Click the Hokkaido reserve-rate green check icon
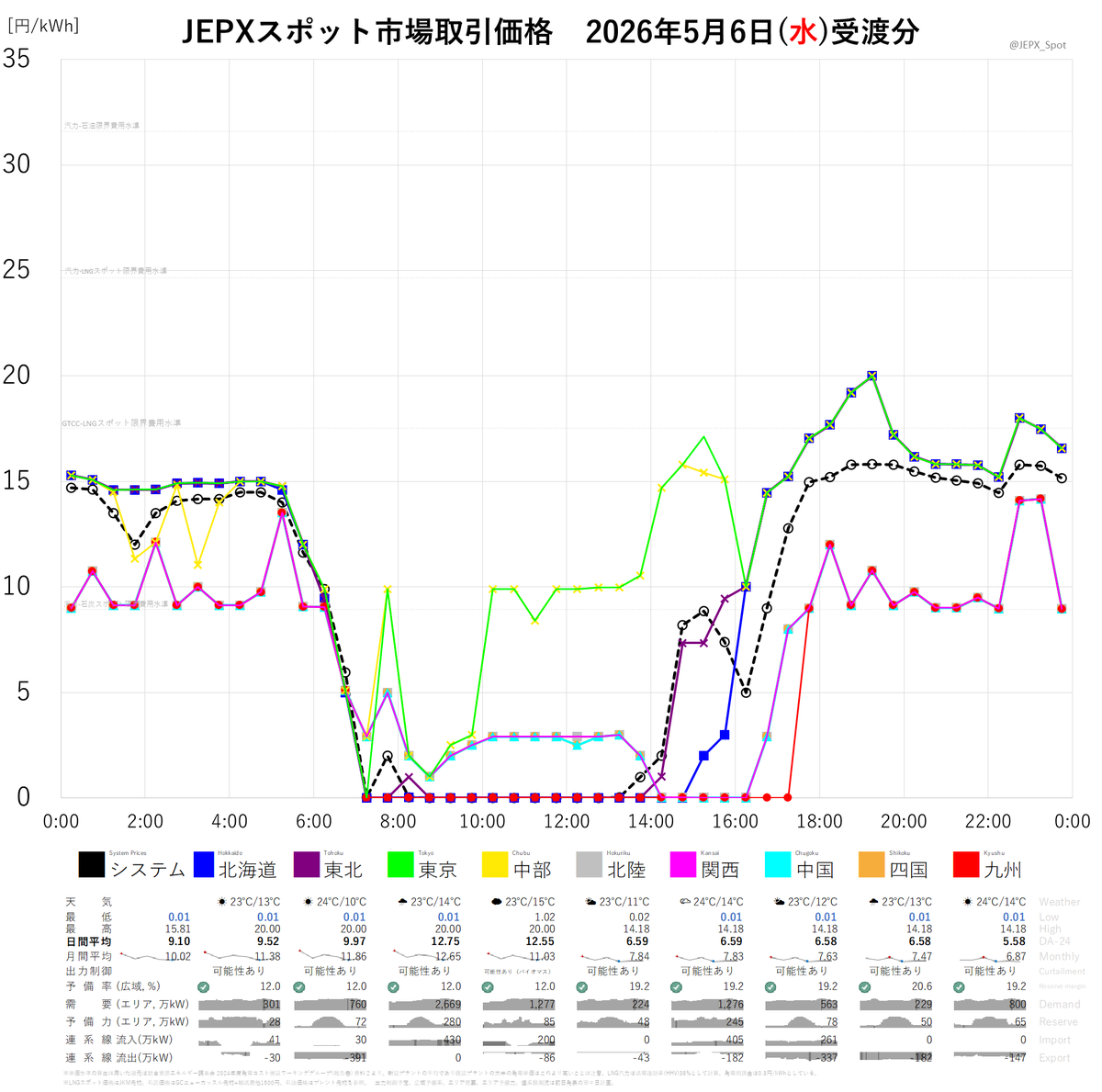Screen dimensions: 1102x1092 [203, 987]
